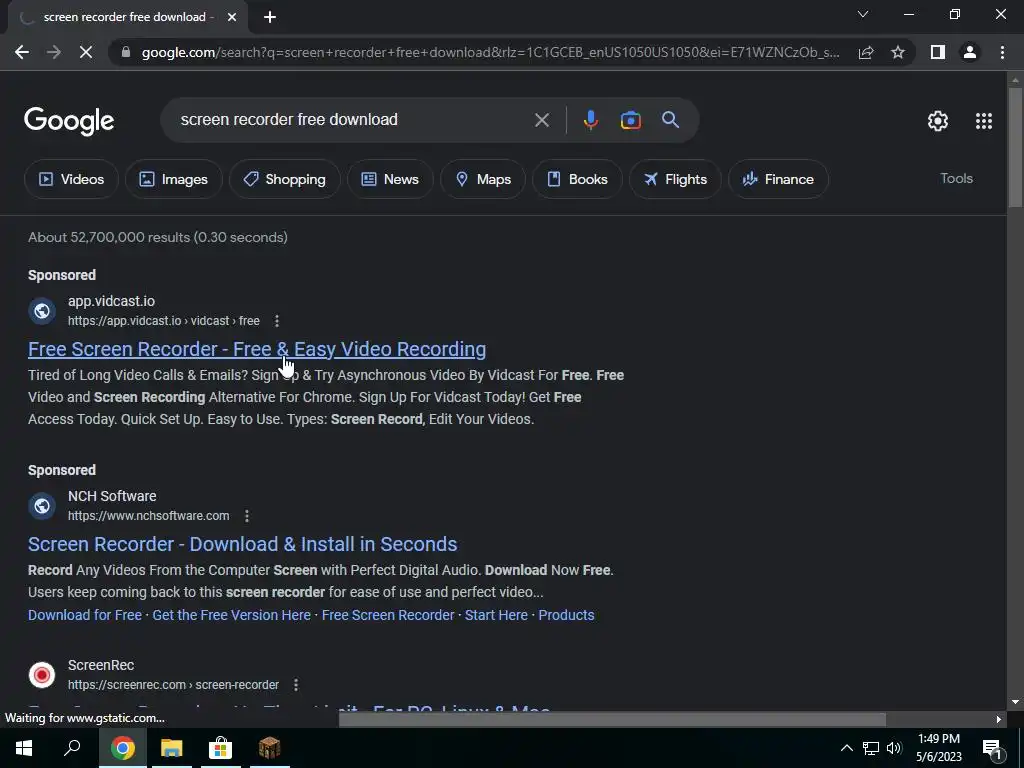
Task: Open search Tools options
Action: (956, 178)
